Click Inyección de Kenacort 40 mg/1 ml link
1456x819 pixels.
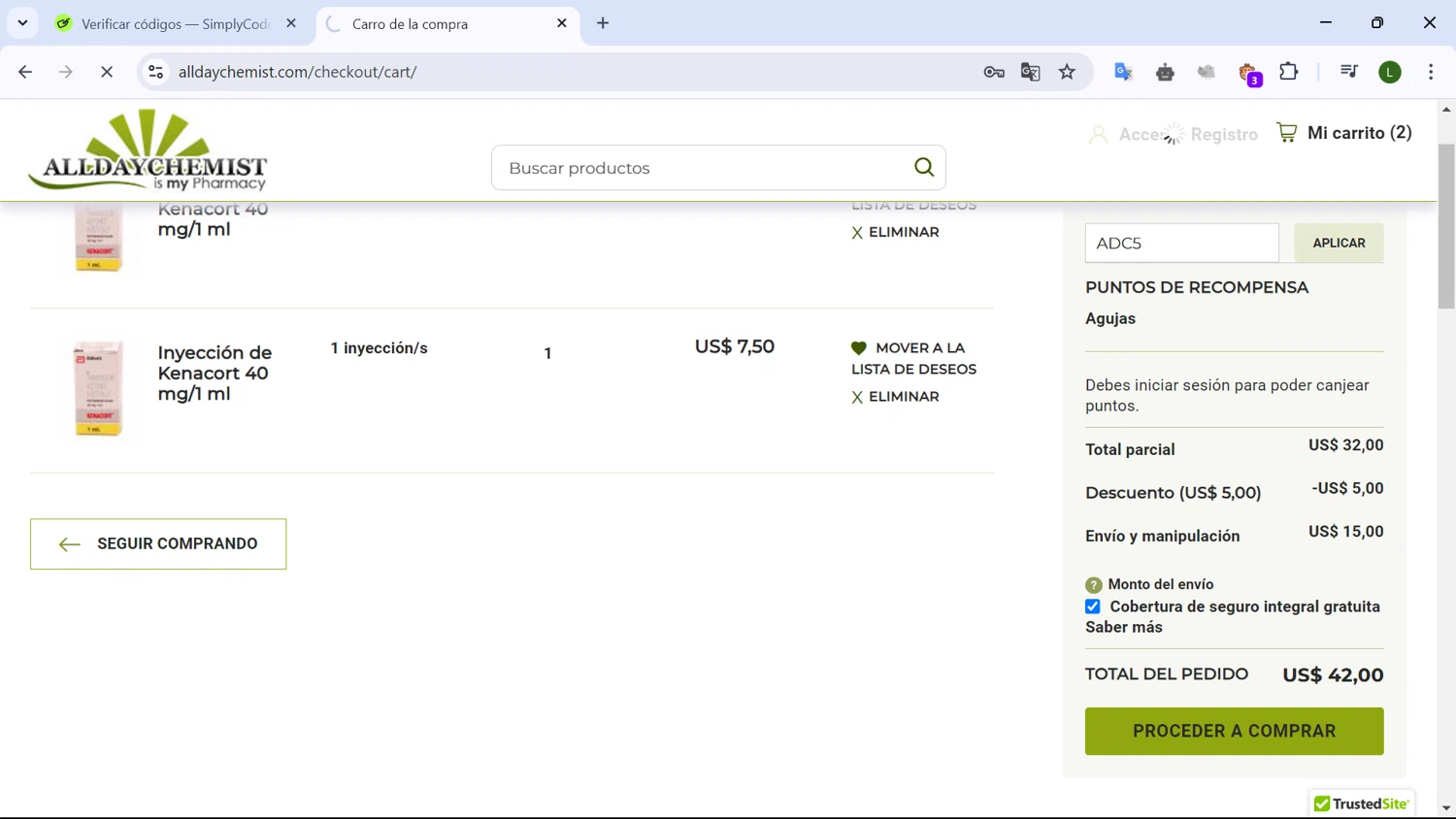(x=215, y=374)
